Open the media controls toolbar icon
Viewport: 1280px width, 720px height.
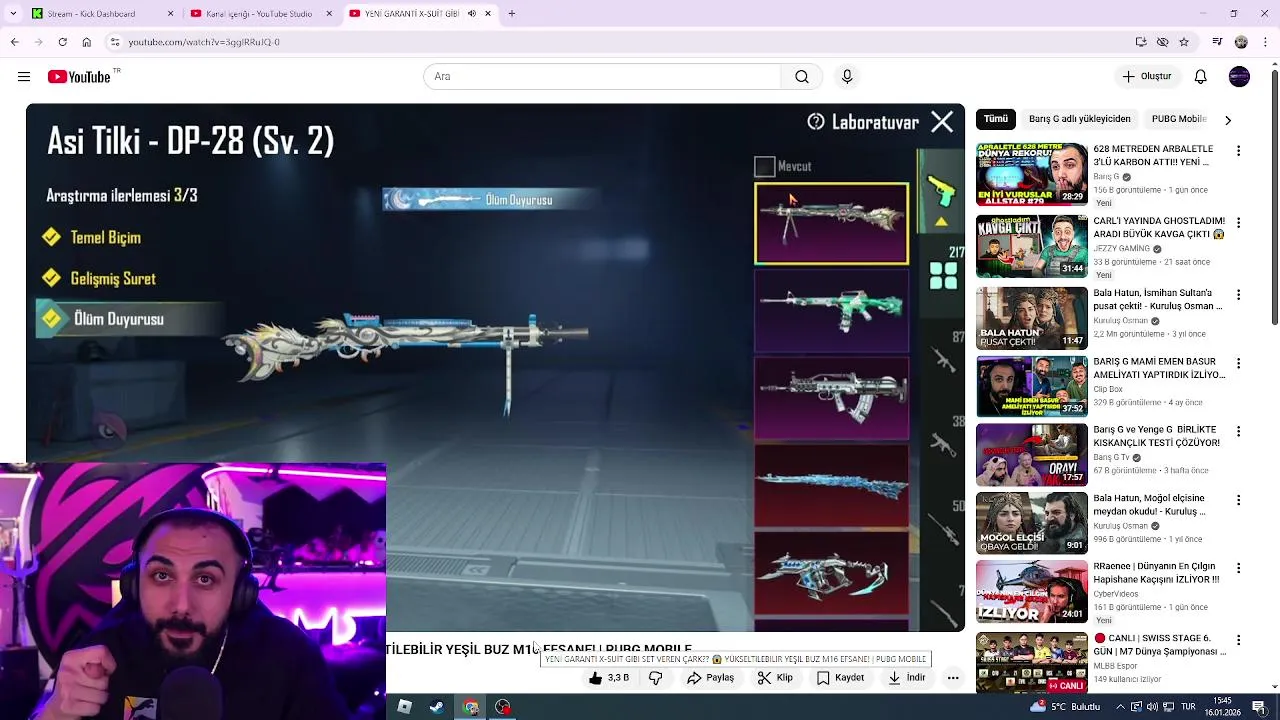(x=1217, y=42)
